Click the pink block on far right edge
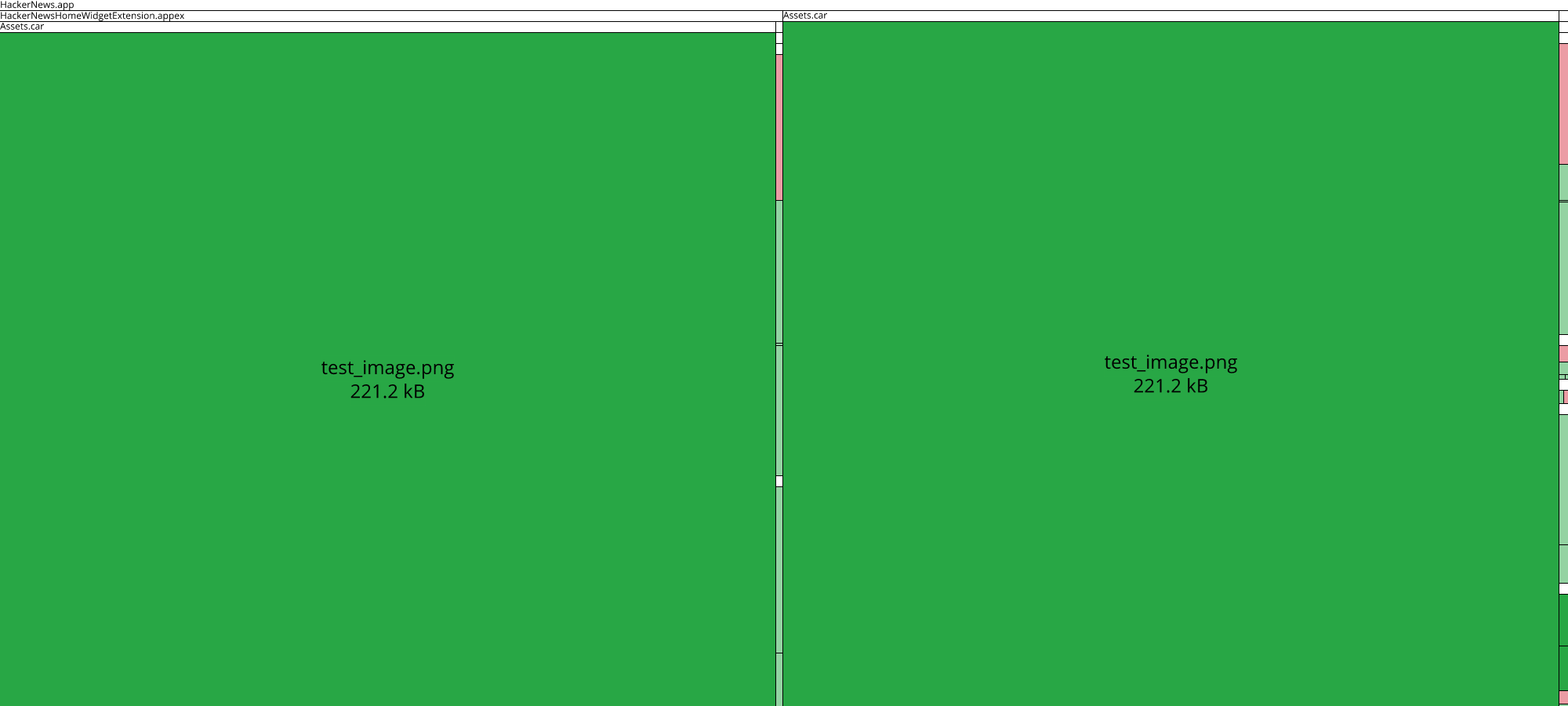This screenshot has width=1568, height=706. click(1562, 102)
